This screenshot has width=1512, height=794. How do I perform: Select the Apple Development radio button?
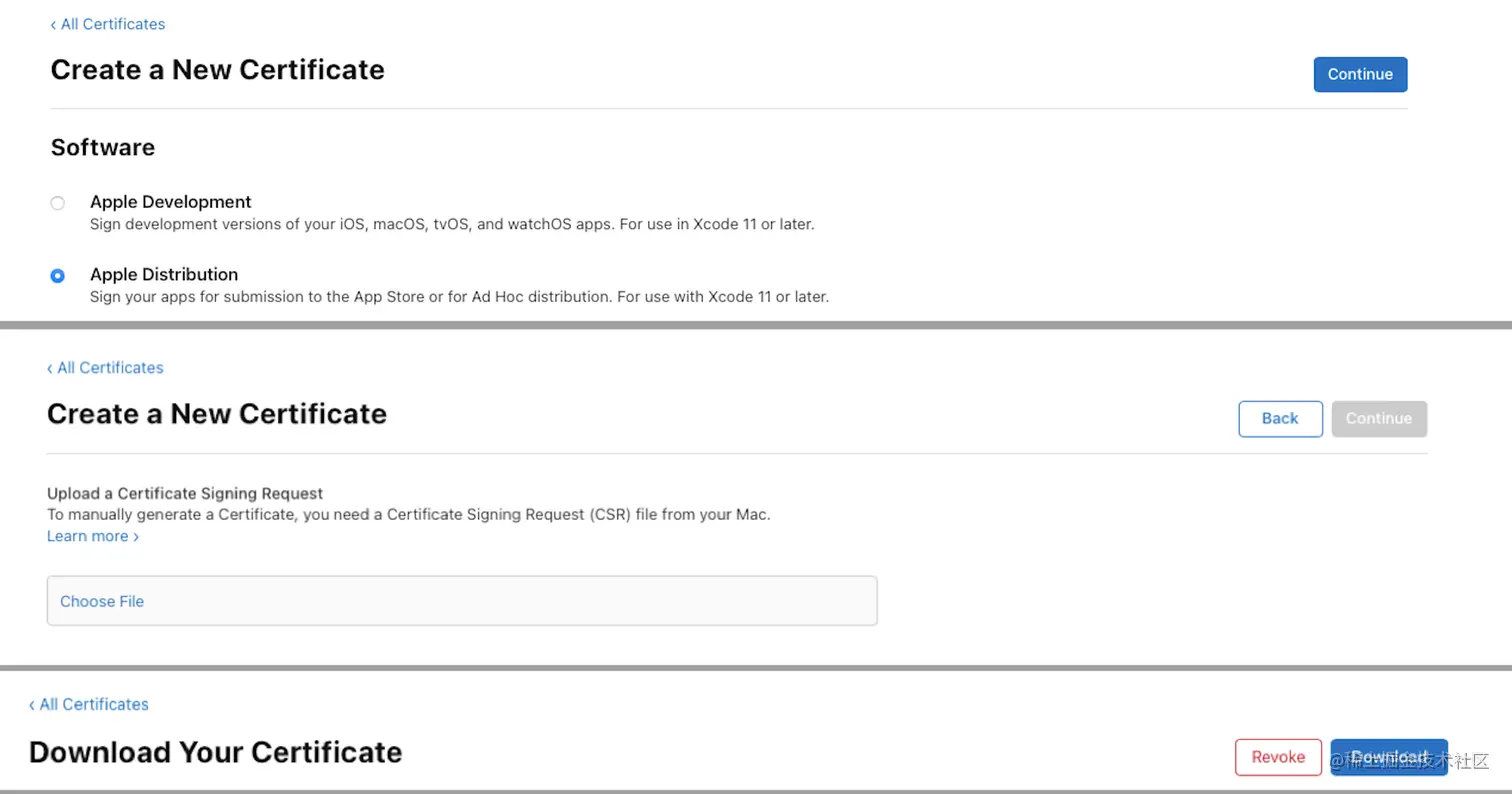(58, 203)
